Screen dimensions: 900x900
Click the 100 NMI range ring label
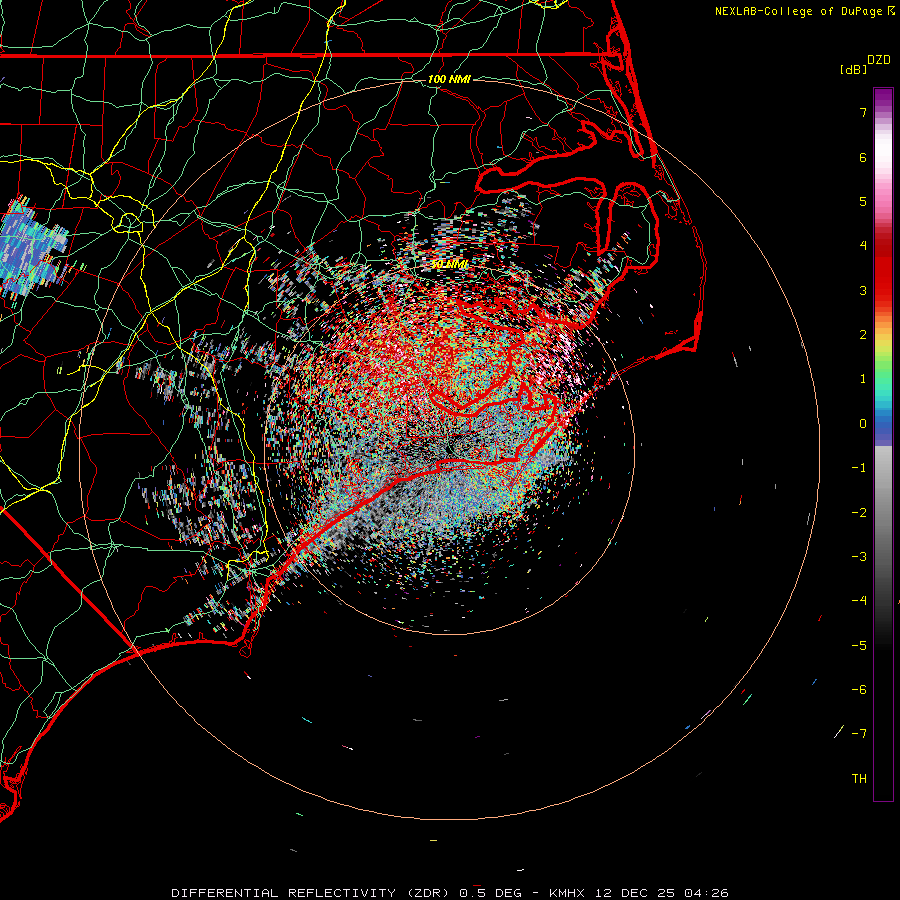[x=449, y=79]
